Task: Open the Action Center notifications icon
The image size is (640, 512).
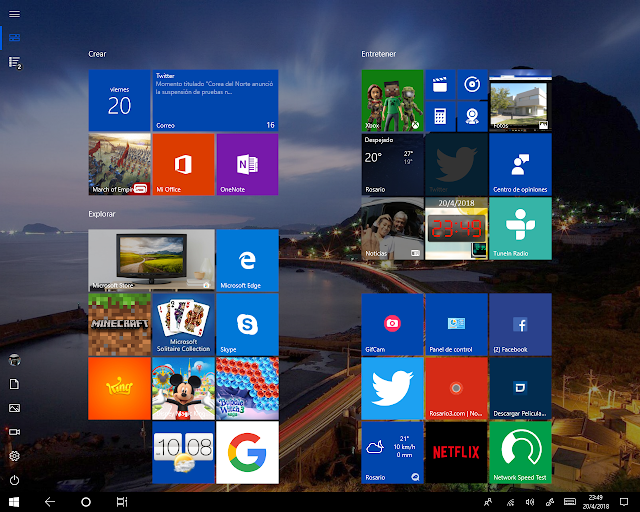Action: [x=624, y=502]
